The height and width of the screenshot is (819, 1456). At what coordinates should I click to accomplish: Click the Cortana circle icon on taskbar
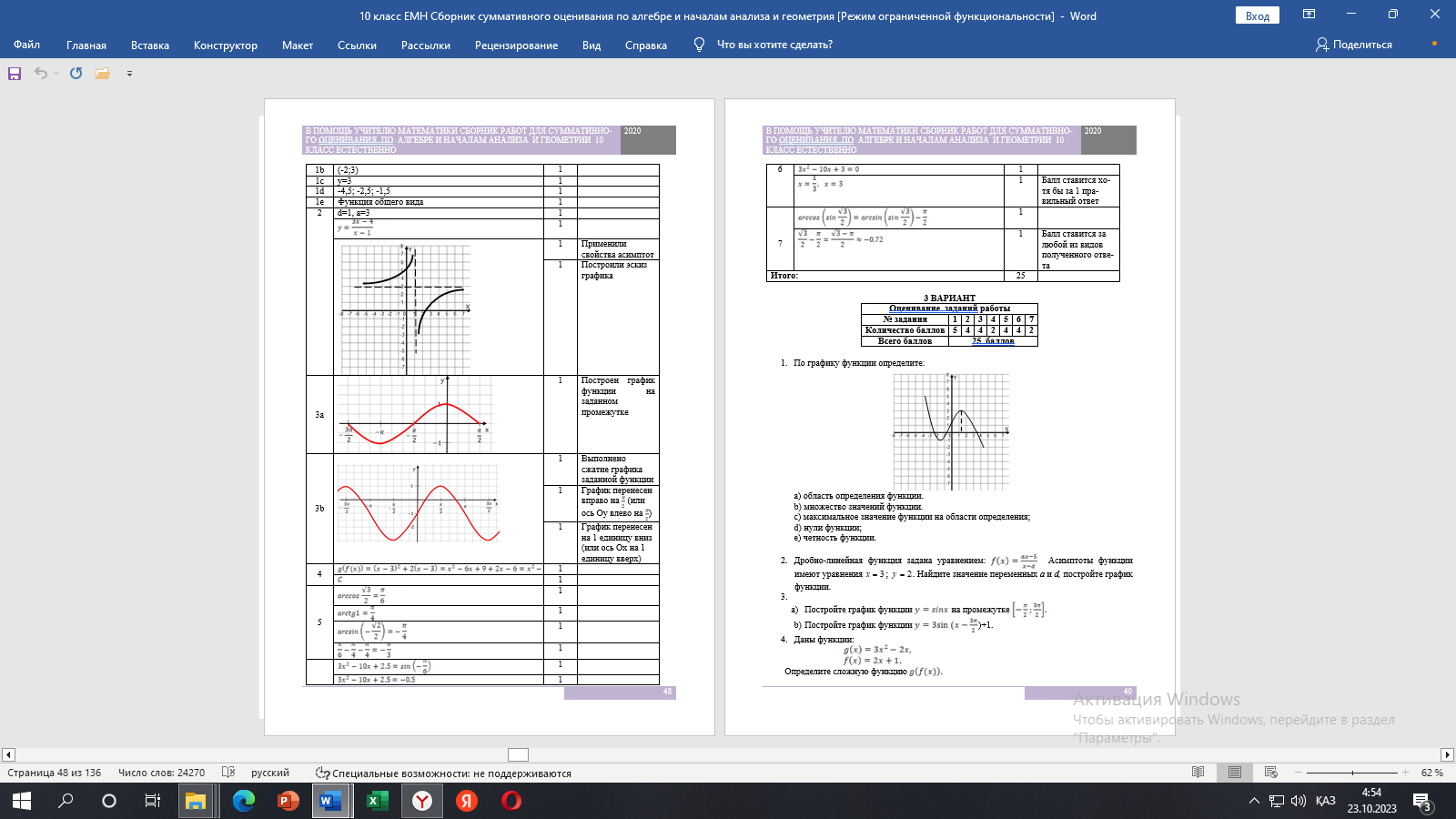(109, 801)
